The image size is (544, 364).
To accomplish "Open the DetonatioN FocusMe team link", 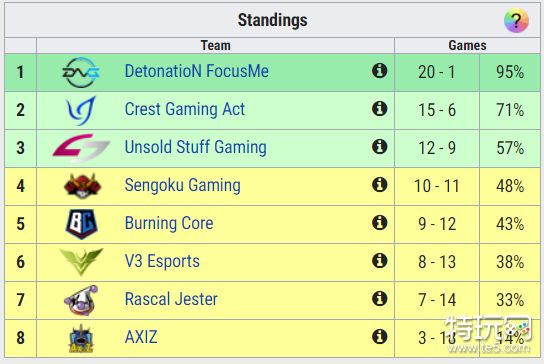I will click(x=196, y=71).
